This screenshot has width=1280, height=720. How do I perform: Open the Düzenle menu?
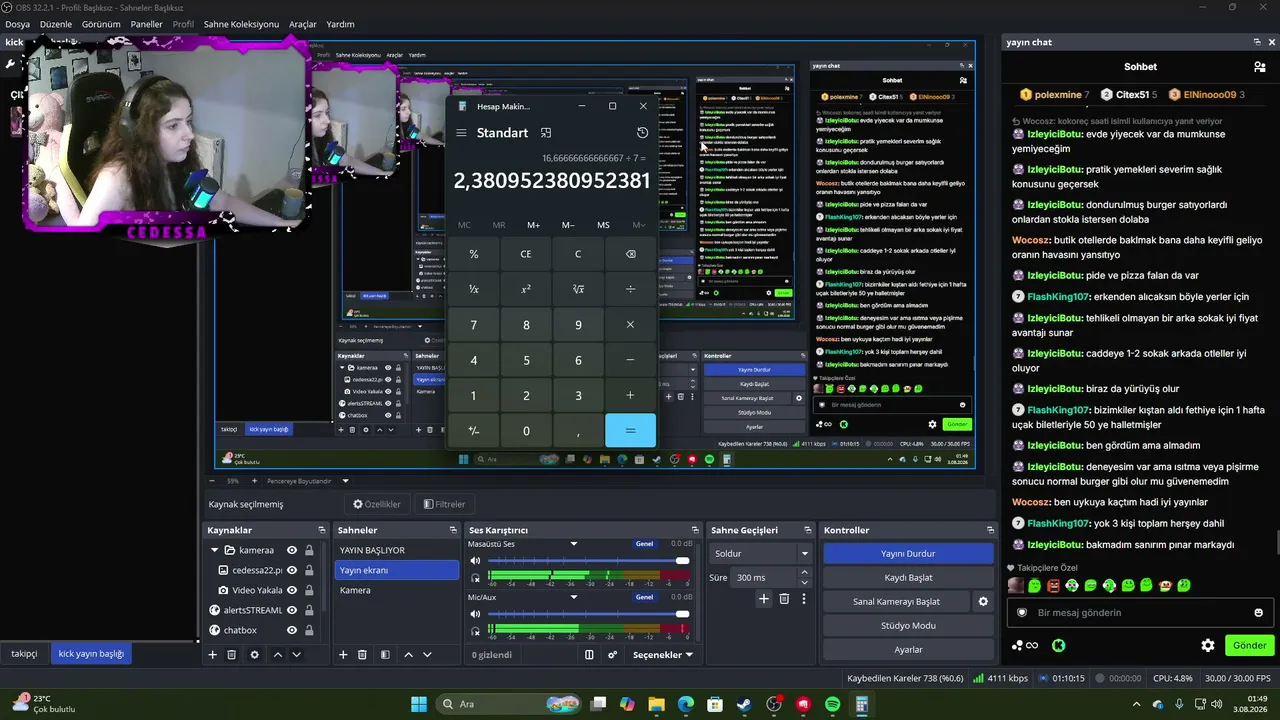coord(56,24)
